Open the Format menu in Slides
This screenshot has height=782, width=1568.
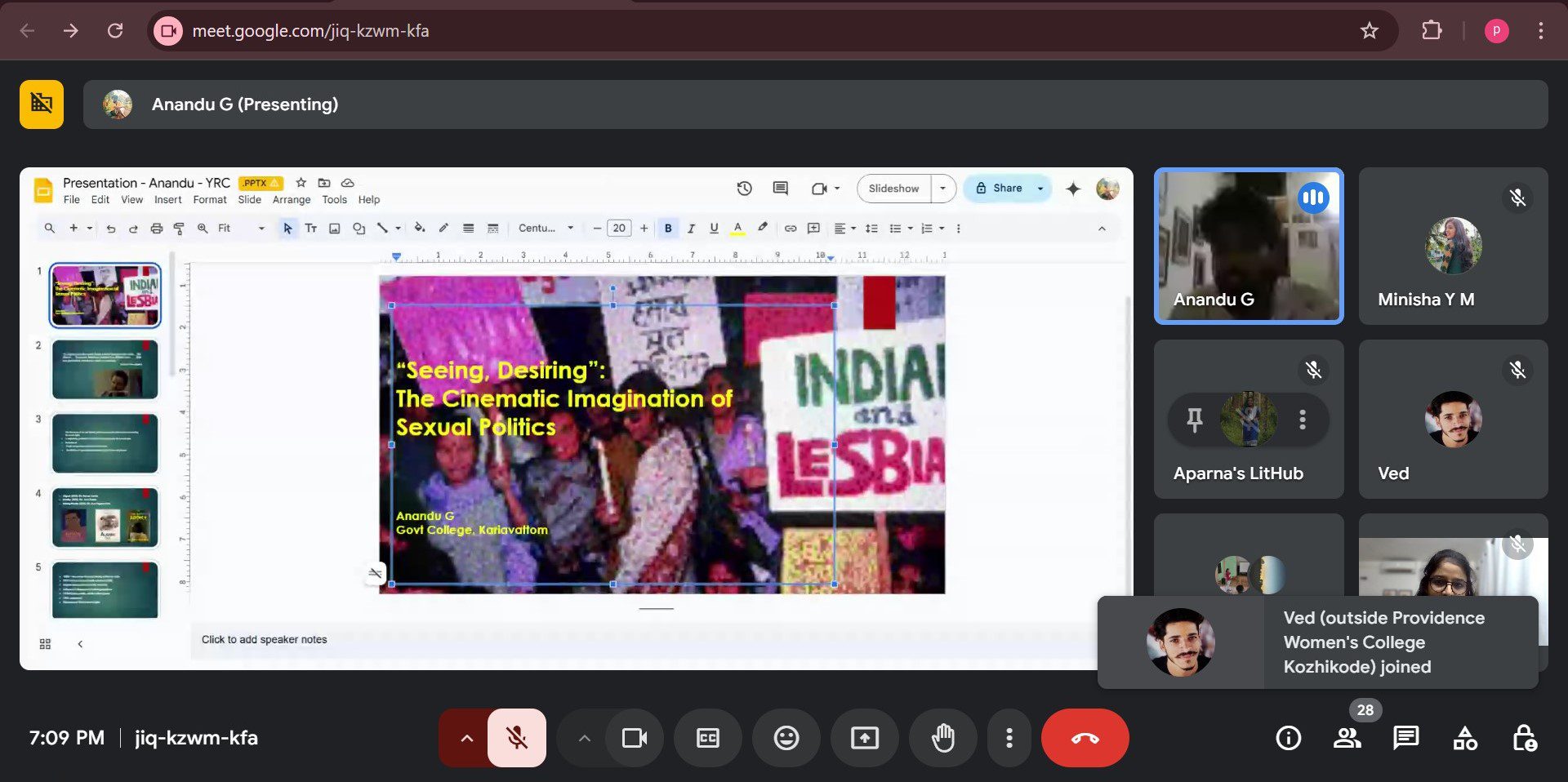pyautogui.click(x=210, y=200)
